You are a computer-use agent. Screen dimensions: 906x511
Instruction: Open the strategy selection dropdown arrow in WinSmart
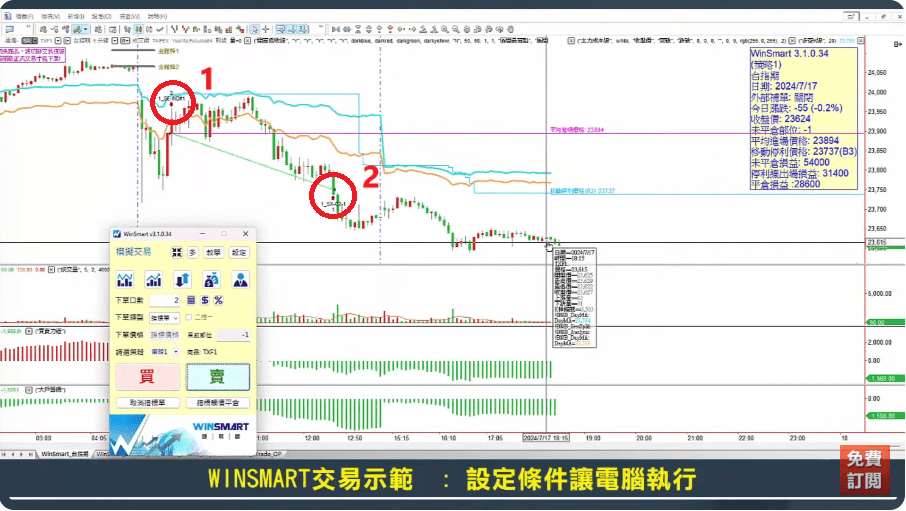(x=176, y=352)
